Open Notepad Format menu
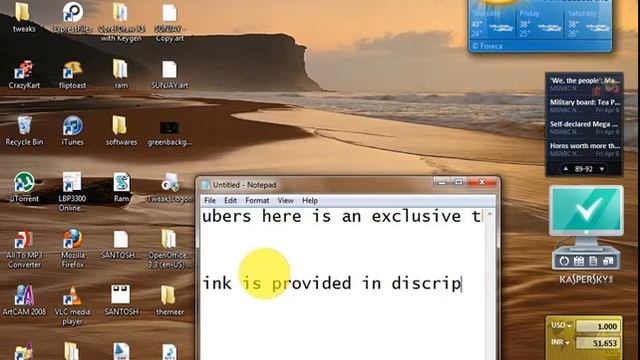Image resolution: width=640 pixels, height=360 pixels. pyautogui.click(x=257, y=200)
